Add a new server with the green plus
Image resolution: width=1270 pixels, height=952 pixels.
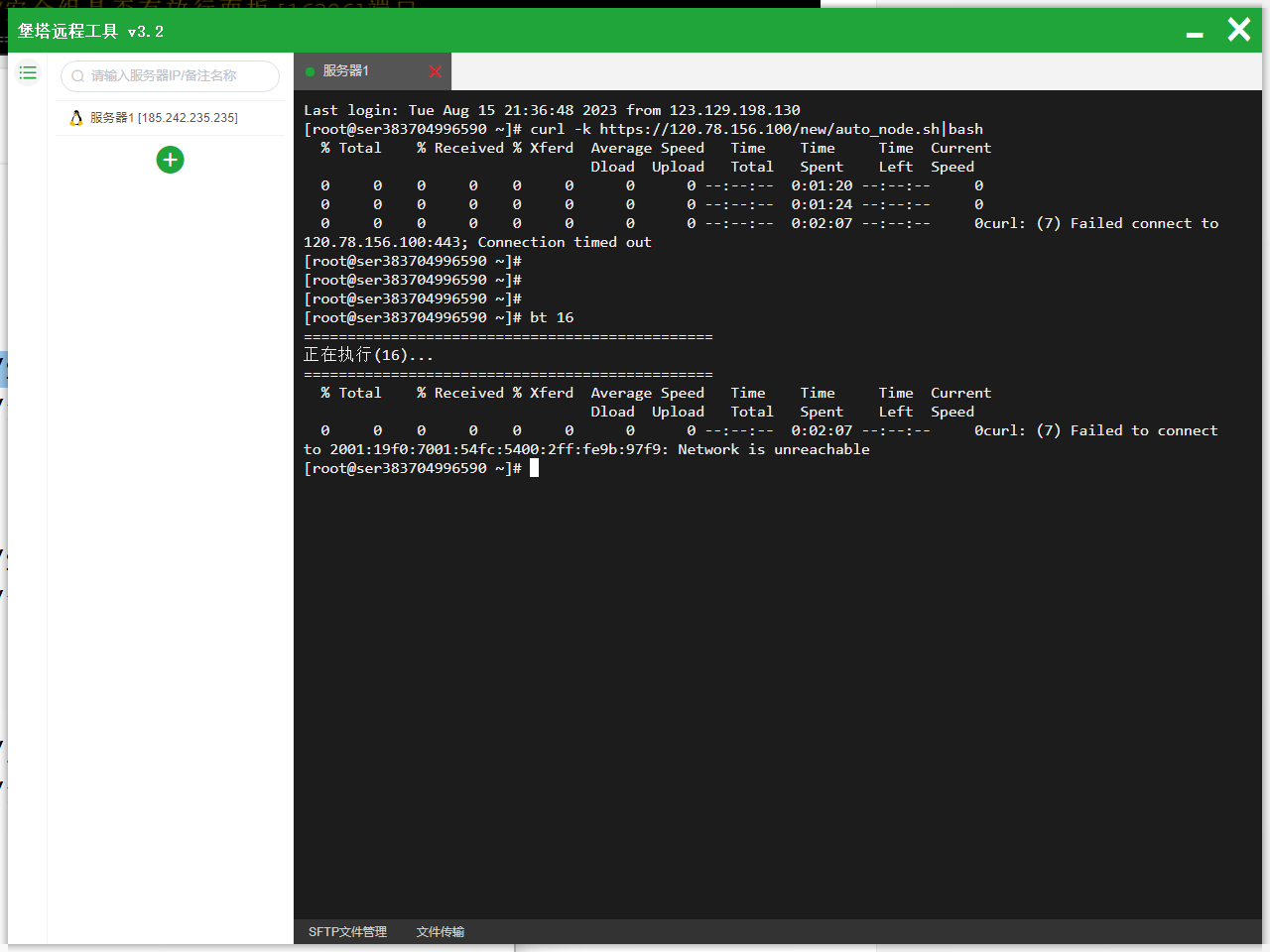170,160
